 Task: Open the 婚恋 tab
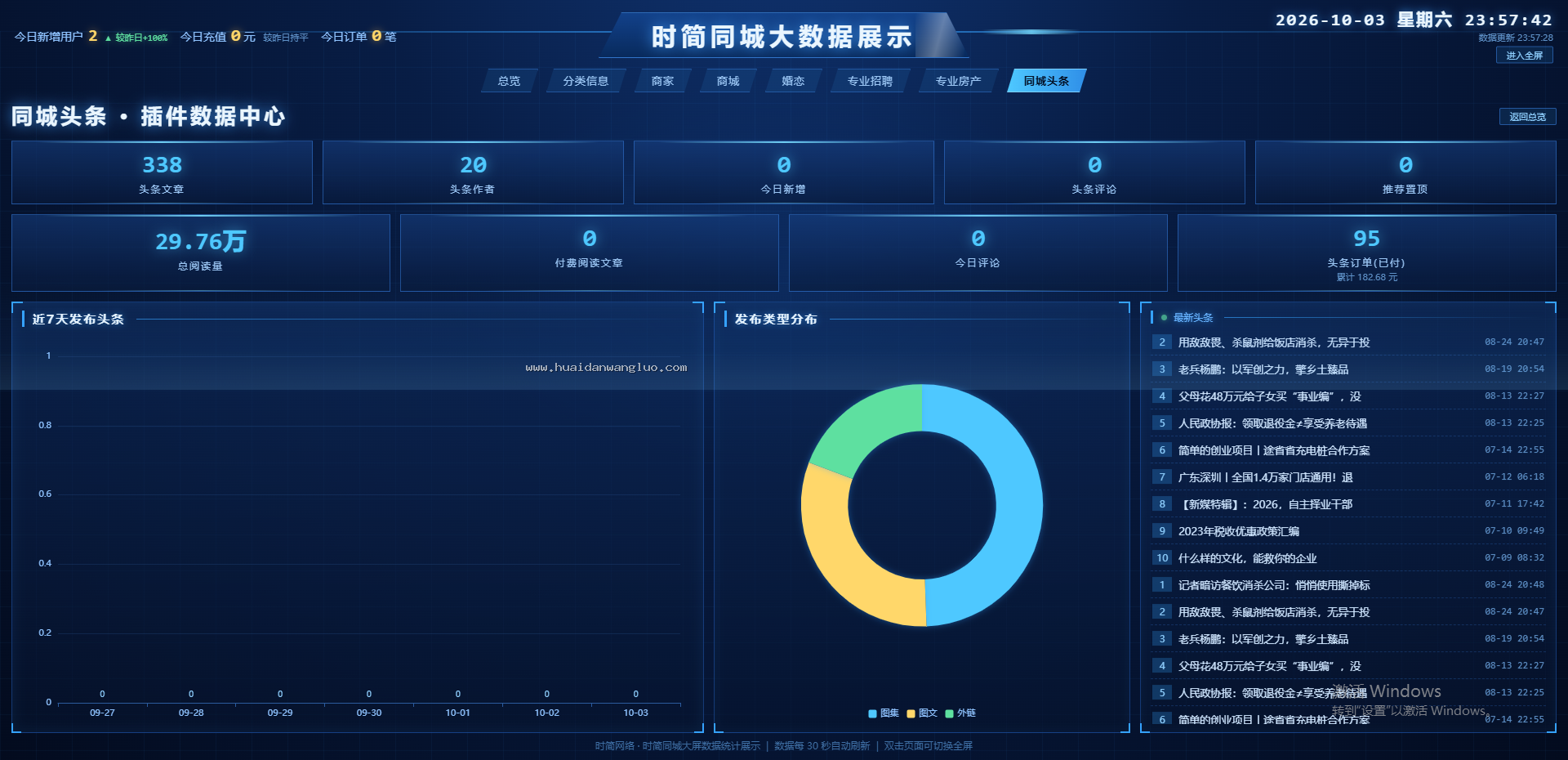[x=793, y=81]
